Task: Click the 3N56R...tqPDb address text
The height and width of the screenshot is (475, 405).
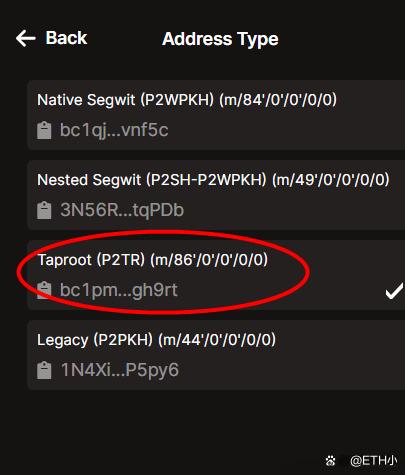Action: point(122,210)
